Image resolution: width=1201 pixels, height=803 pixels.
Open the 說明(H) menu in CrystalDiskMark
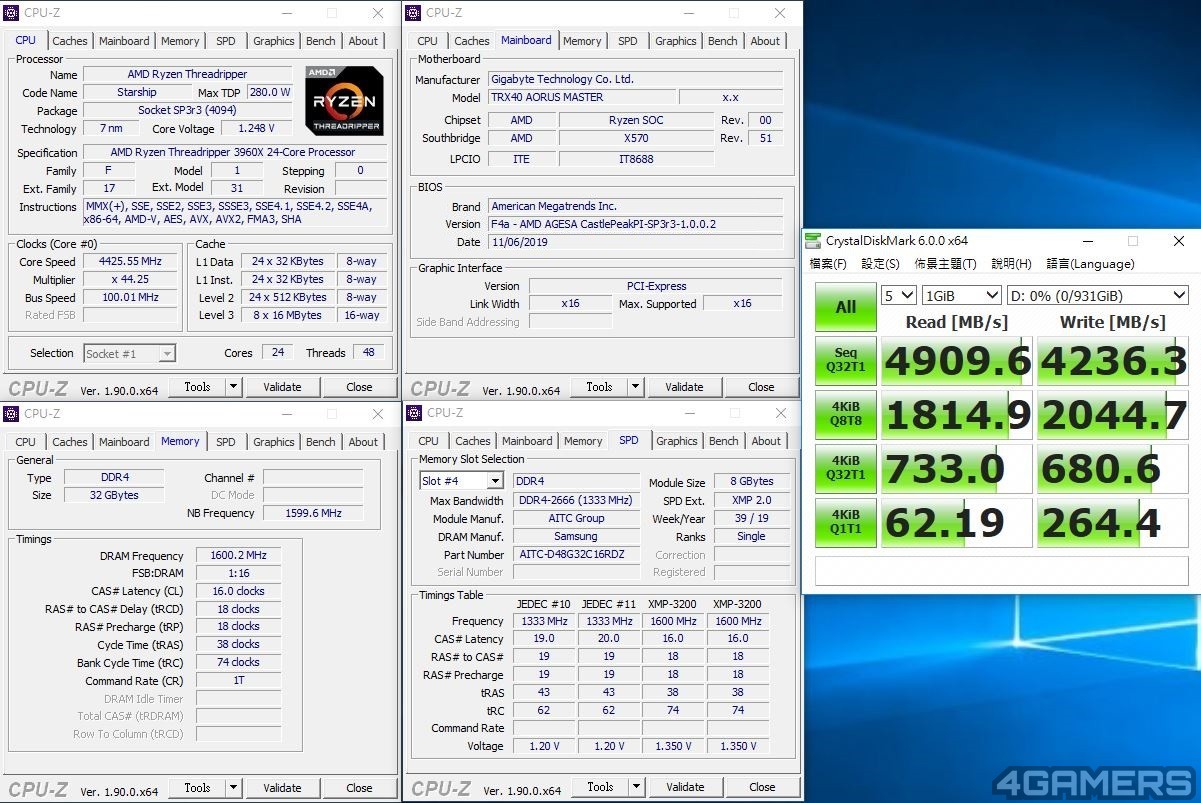[x=1011, y=264]
